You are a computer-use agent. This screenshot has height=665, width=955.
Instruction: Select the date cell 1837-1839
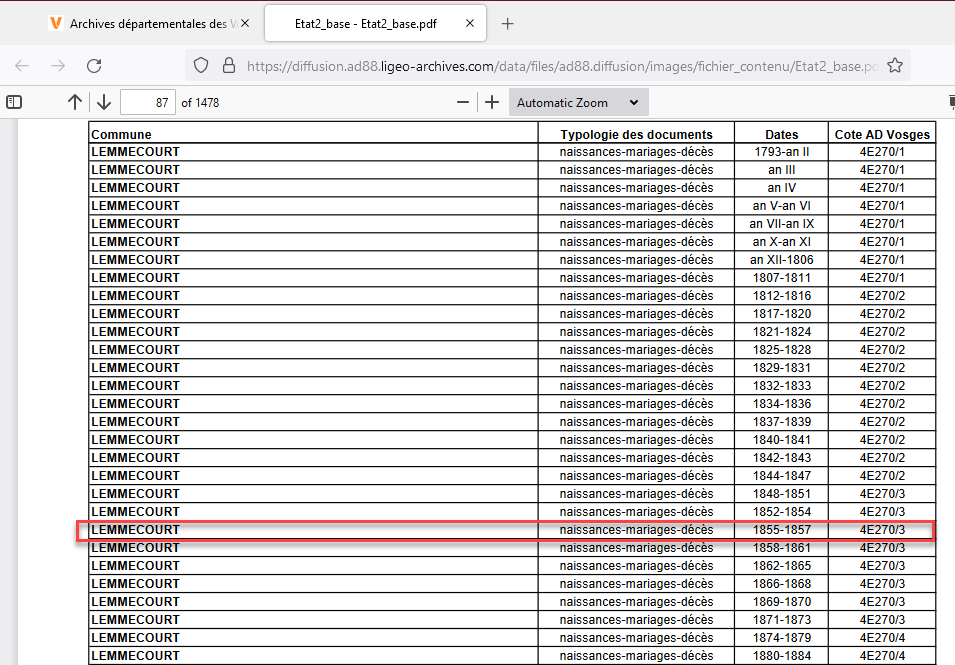pyautogui.click(x=781, y=421)
